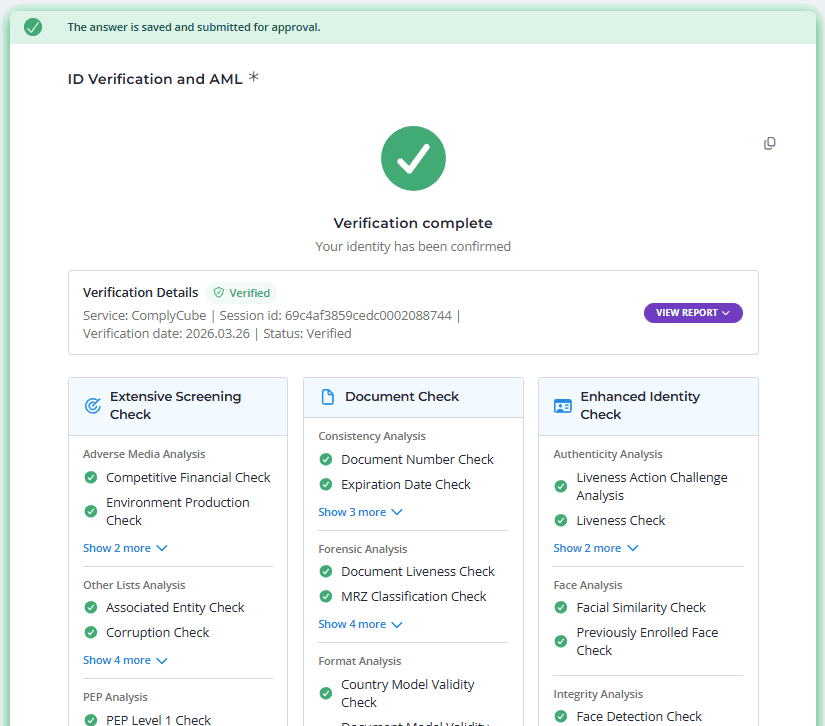Click the Facial Similarity Check green tick
Image resolution: width=825 pixels, height=726 pixels.
(561, 608)
